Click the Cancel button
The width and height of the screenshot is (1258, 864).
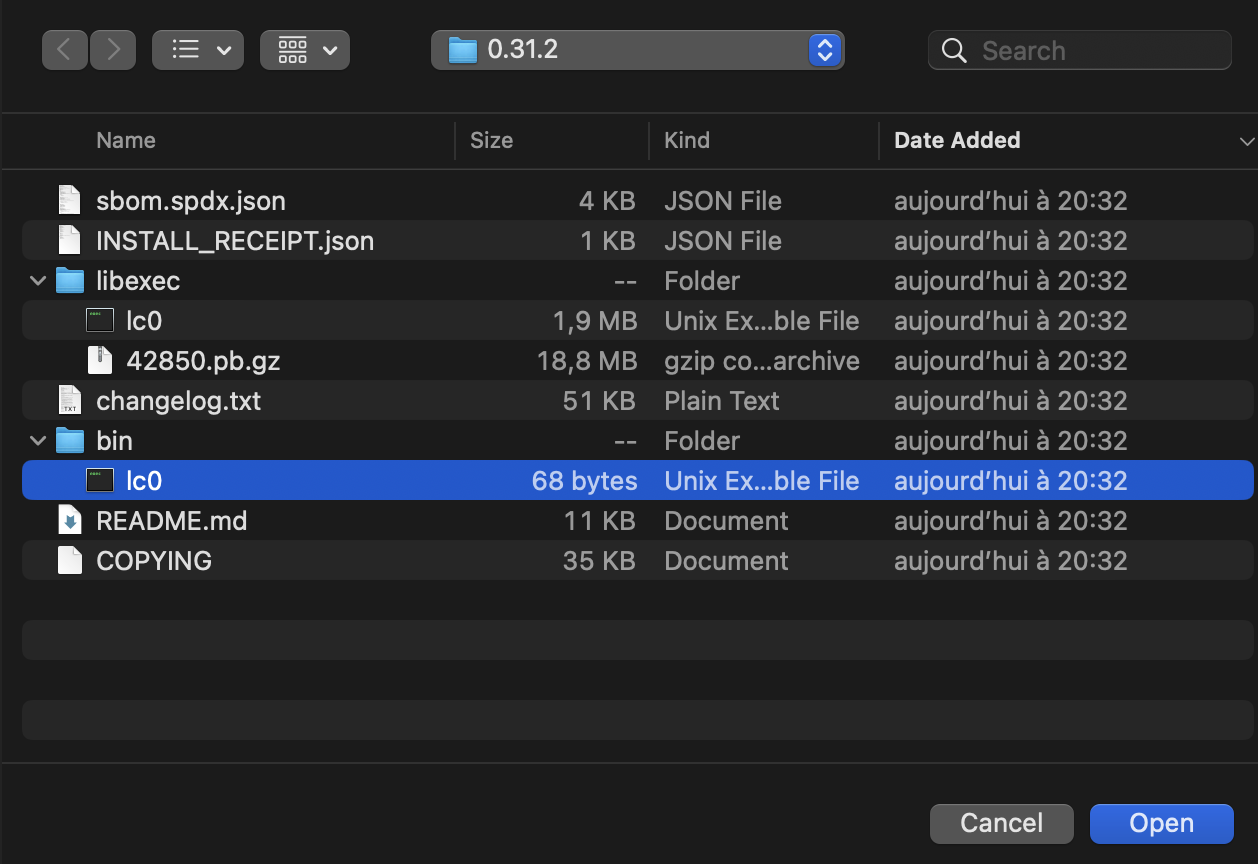(1001, 823)
